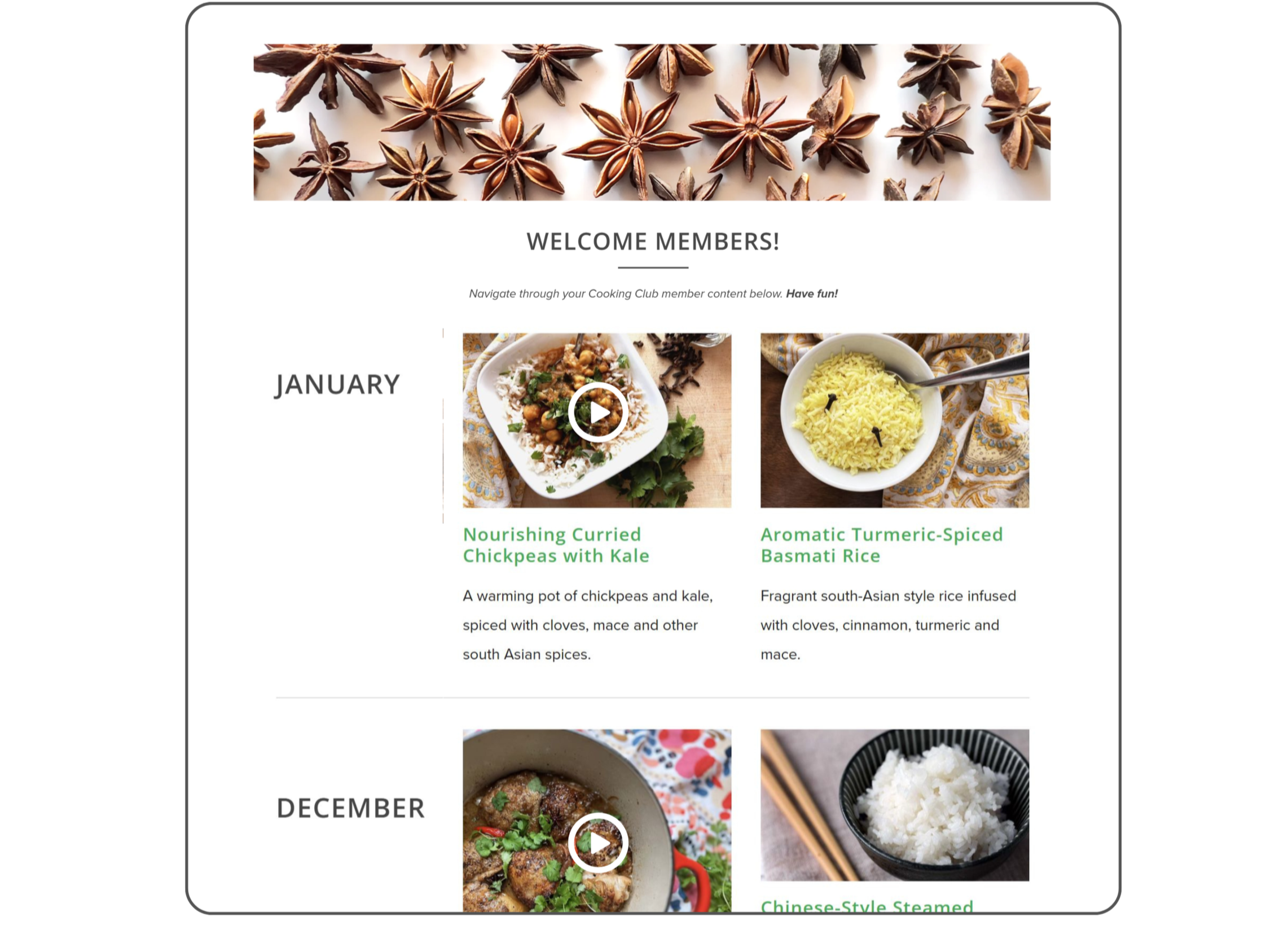
Task: Play the Curried Chickpeas with Kale video
Action: 597,413
